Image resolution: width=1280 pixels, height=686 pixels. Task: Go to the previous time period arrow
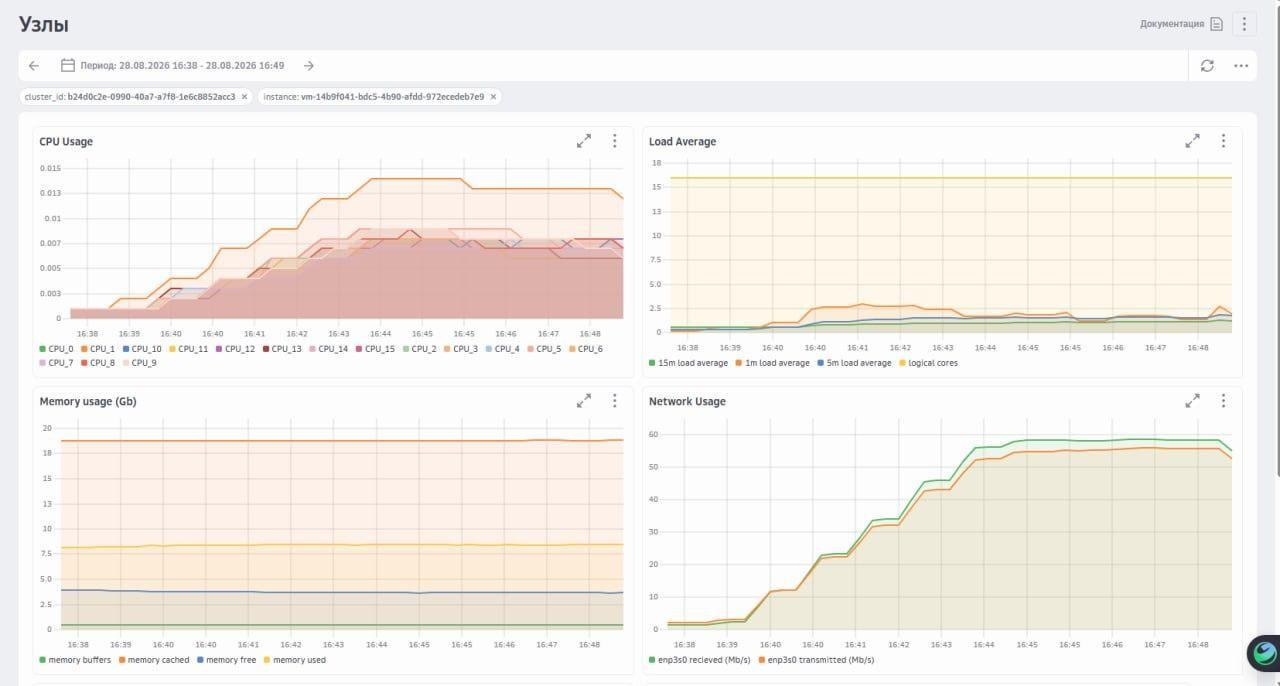click(x=34, y=66)
